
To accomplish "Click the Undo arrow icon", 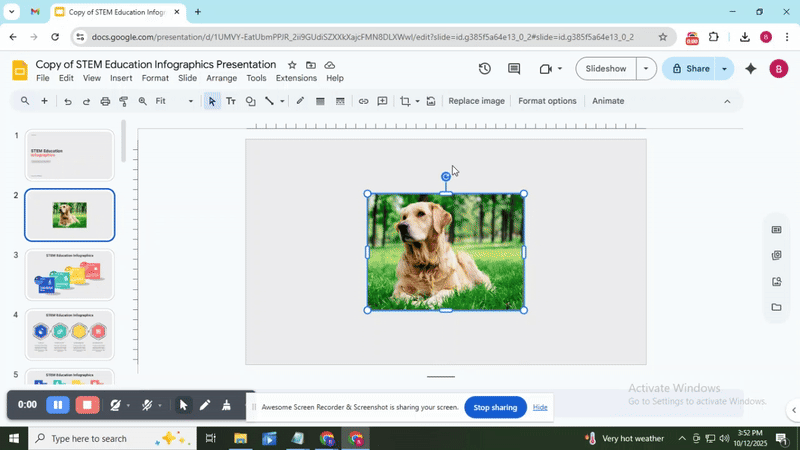I will point(68,101).
